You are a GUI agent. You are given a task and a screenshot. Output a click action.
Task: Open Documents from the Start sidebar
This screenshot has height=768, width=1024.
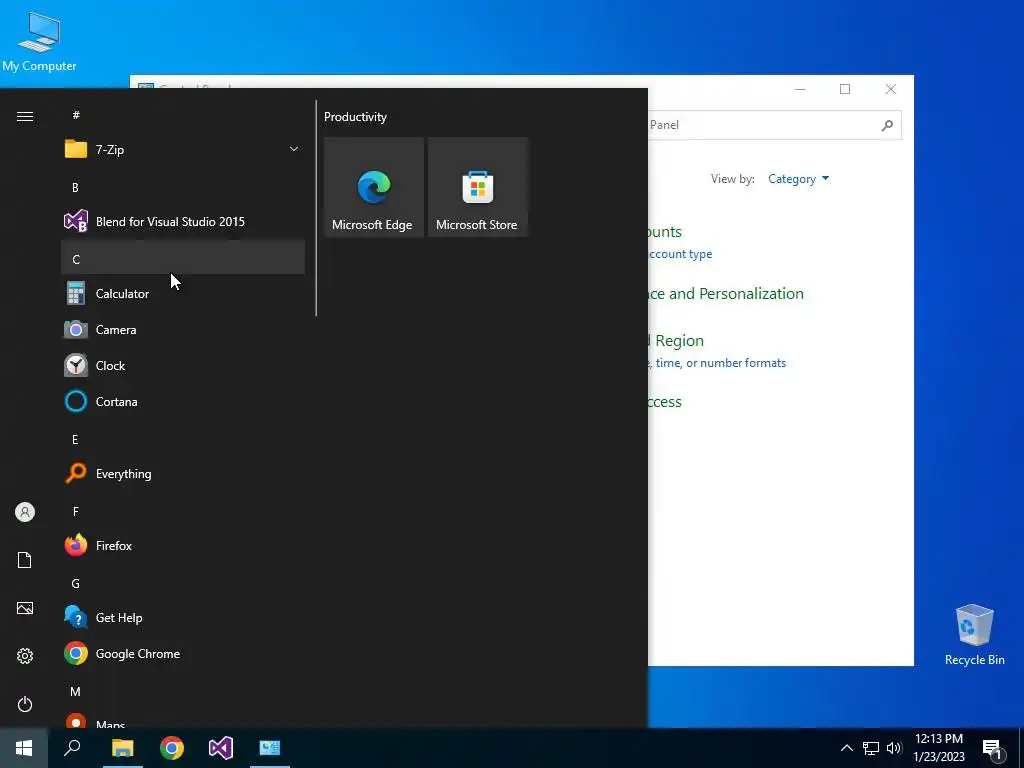(x=25, y=560)
